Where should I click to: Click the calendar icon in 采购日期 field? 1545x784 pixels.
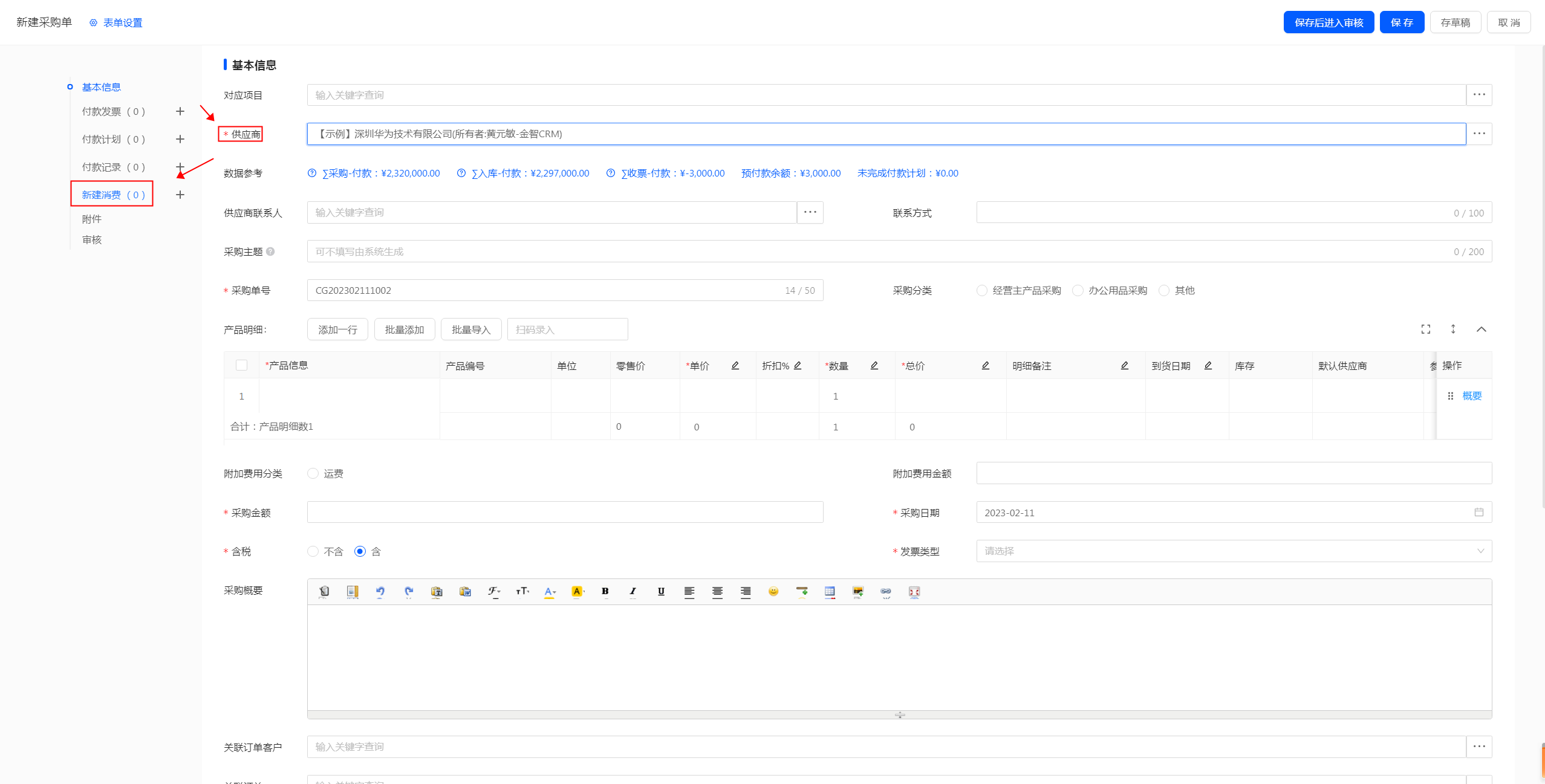click(x=1479, y=513)
